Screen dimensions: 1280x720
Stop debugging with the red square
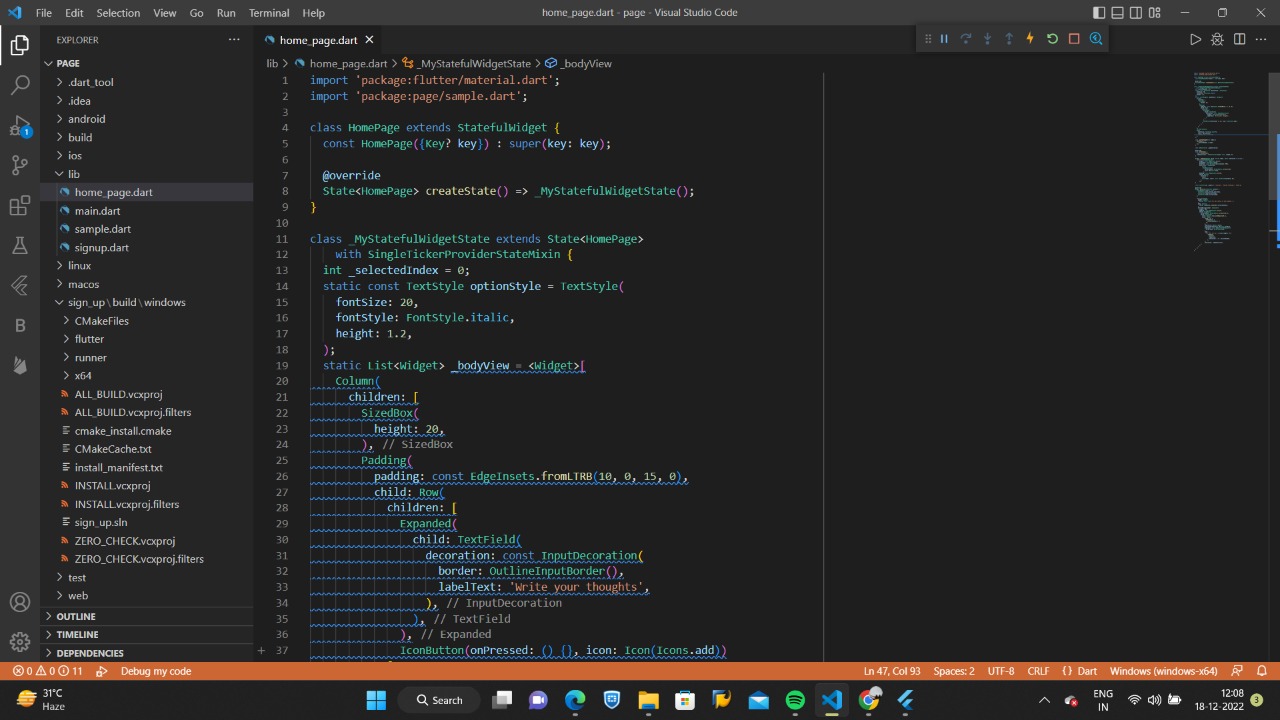1074,39
